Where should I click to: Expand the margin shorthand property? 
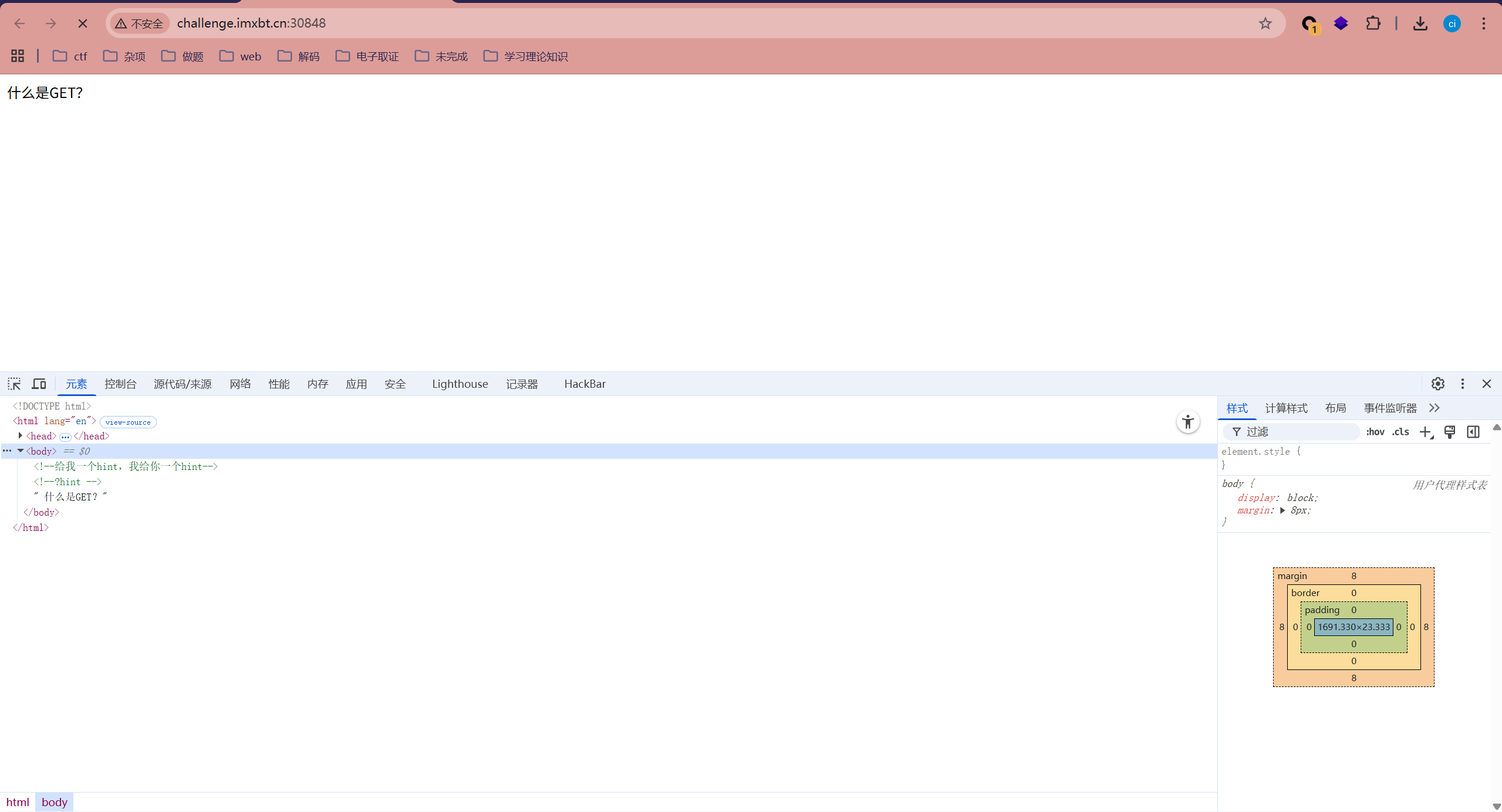[1282, 510]
